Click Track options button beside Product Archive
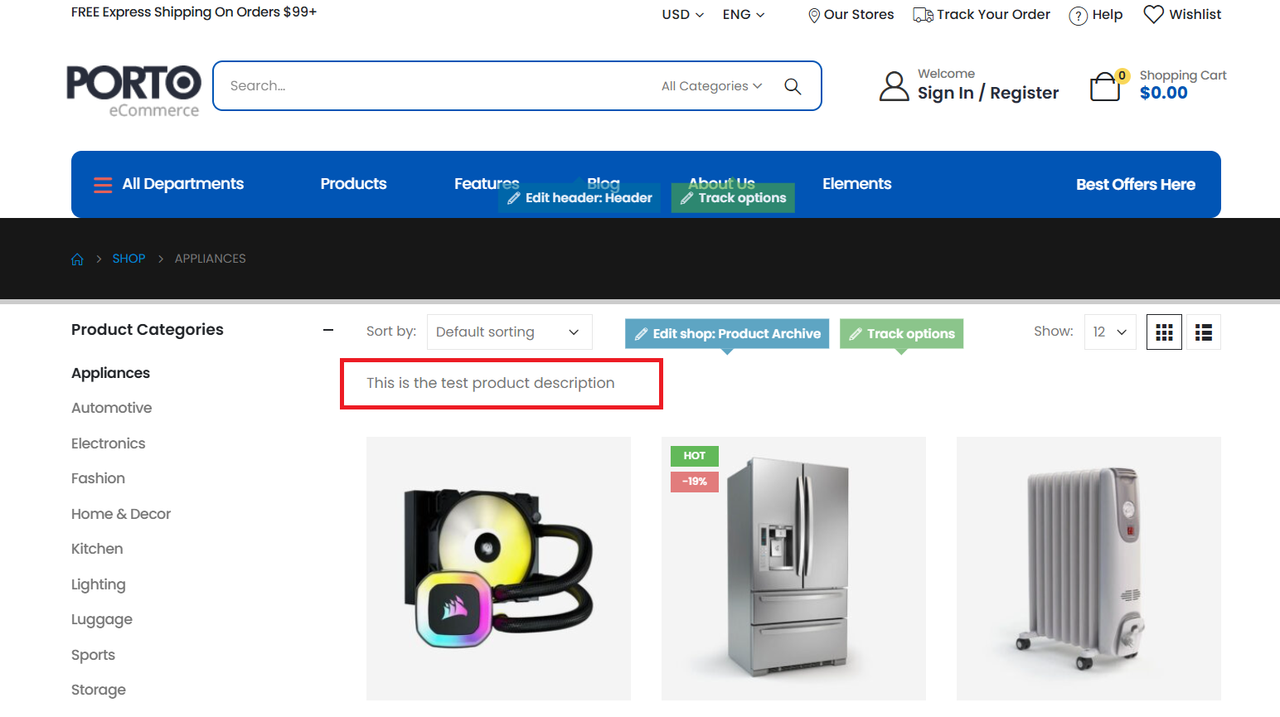1280x717 pixels. (x=901, y=334)
